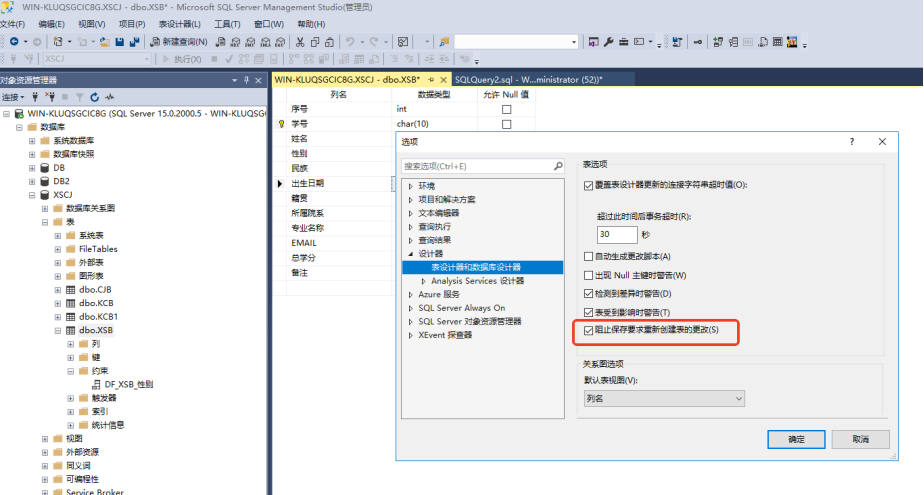Uncheck 阻止保存要求重新创建表的更改(S) checkbox

[x=588, y=330]
